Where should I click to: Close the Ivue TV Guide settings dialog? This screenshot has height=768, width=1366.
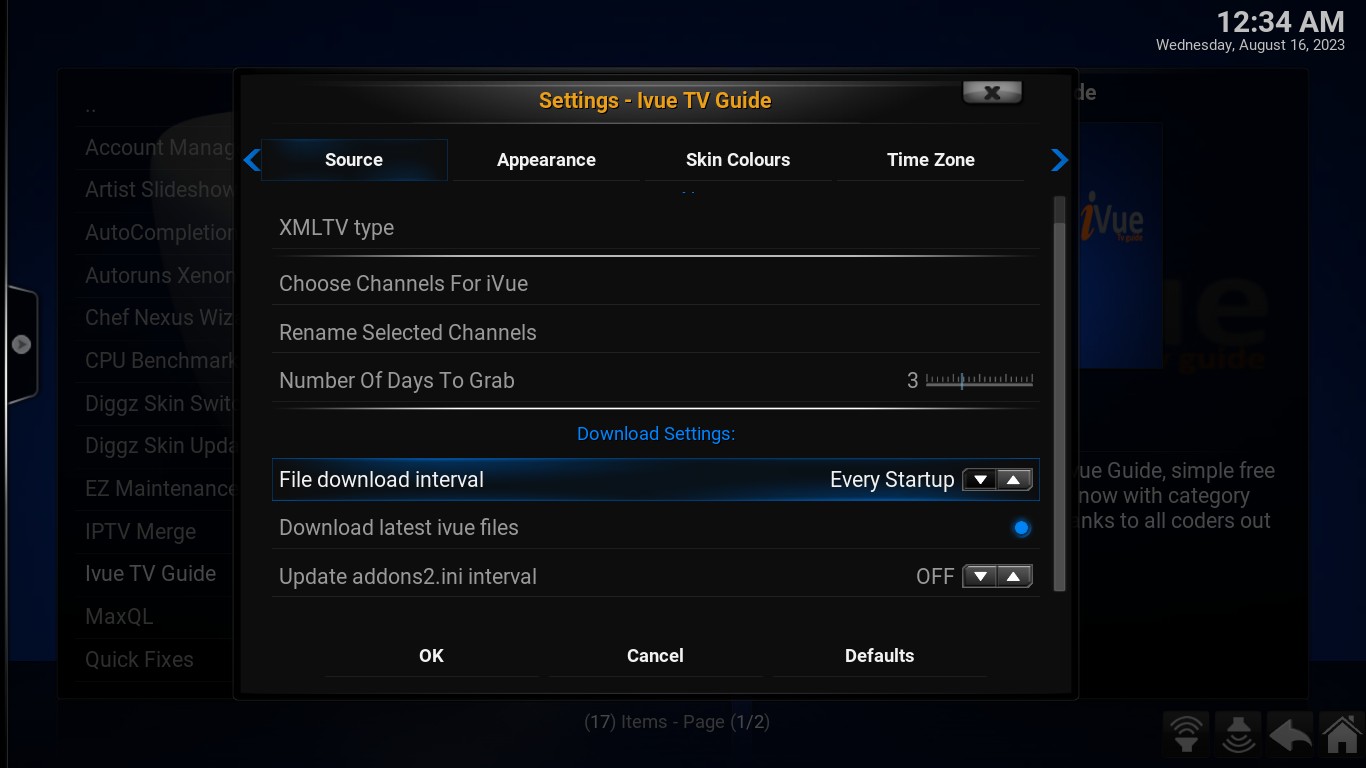coord(992,93)
